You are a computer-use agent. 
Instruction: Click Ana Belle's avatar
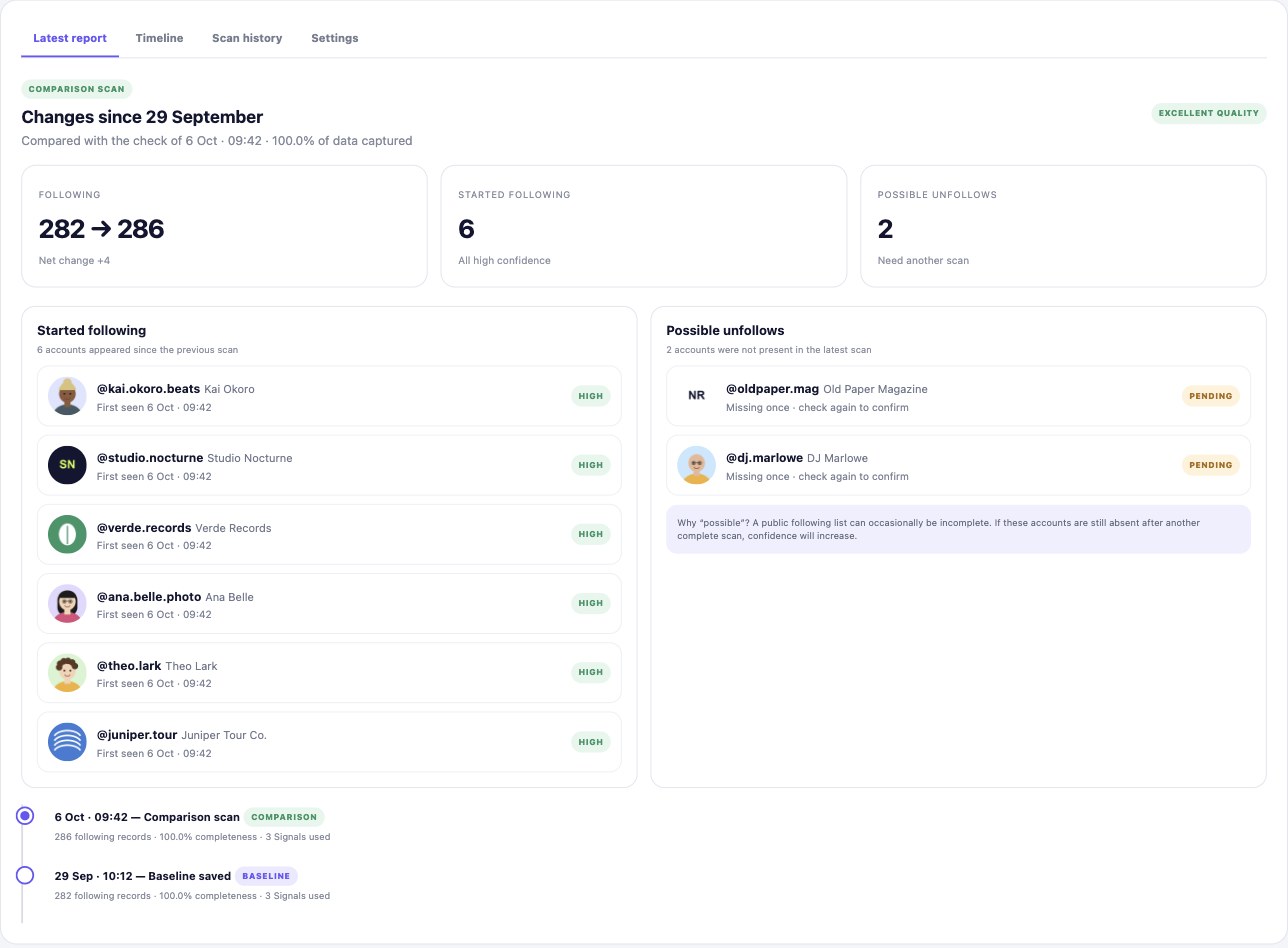67,603
